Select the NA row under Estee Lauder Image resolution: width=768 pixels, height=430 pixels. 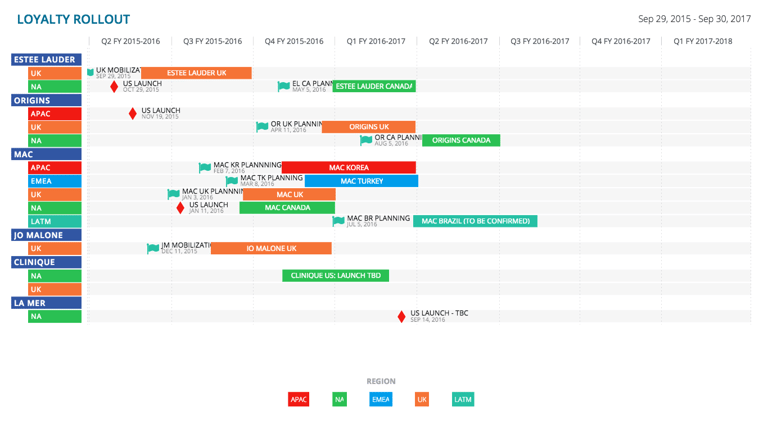(55, 87)
